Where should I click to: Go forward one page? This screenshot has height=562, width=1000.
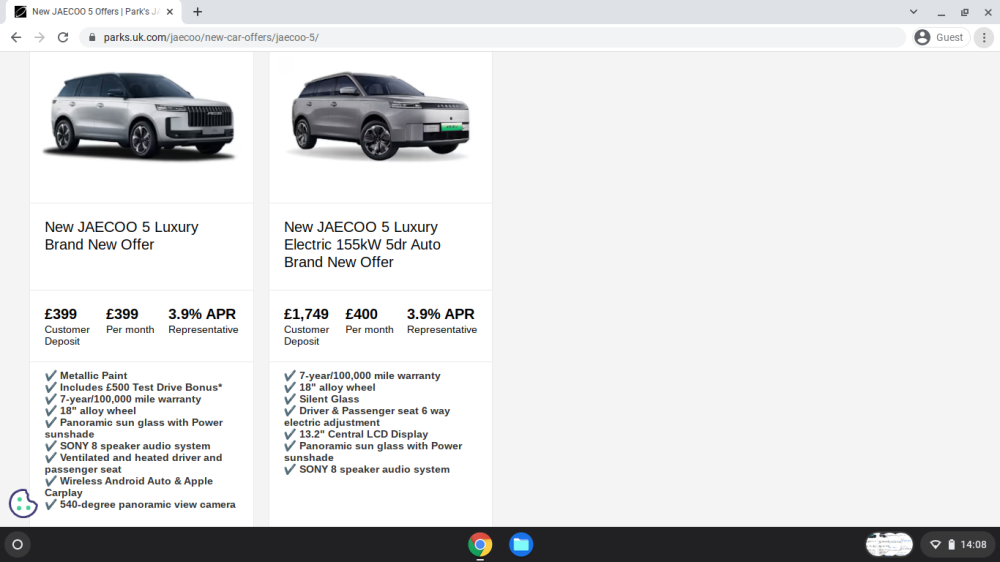click(x=40, y=38)
